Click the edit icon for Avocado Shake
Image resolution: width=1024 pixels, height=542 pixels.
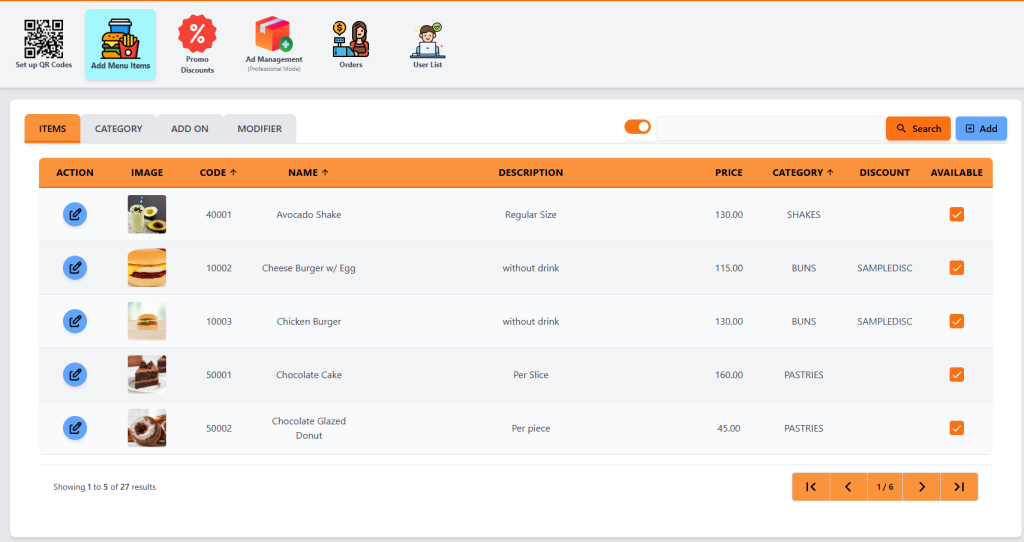click(x=75, y=214)
